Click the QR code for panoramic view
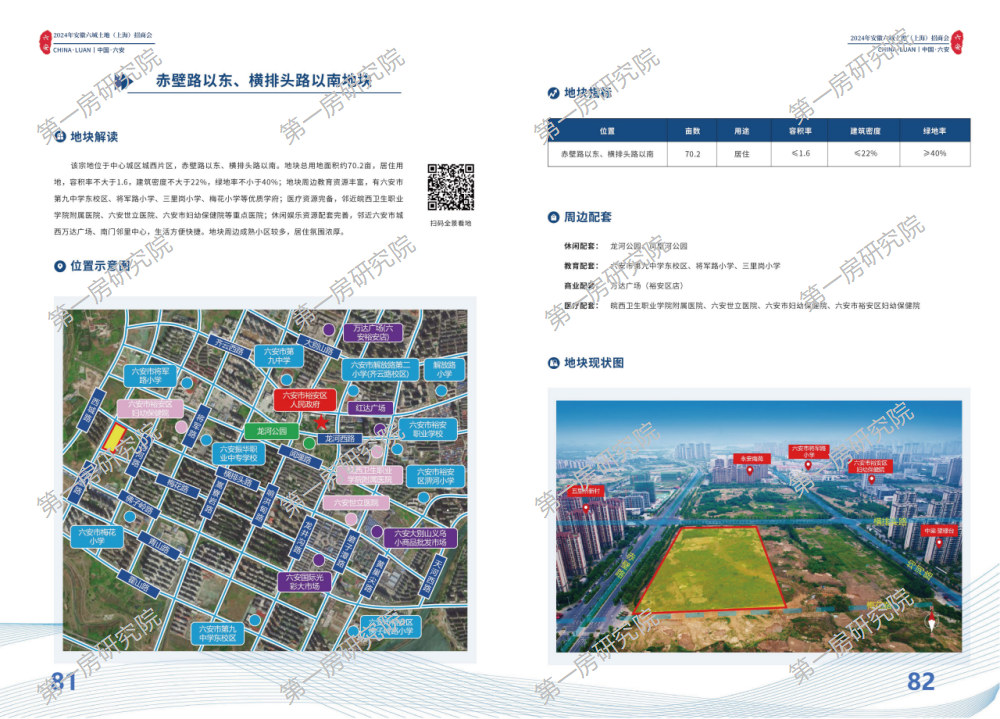The image size is (1000, 719). coord(449,186)
